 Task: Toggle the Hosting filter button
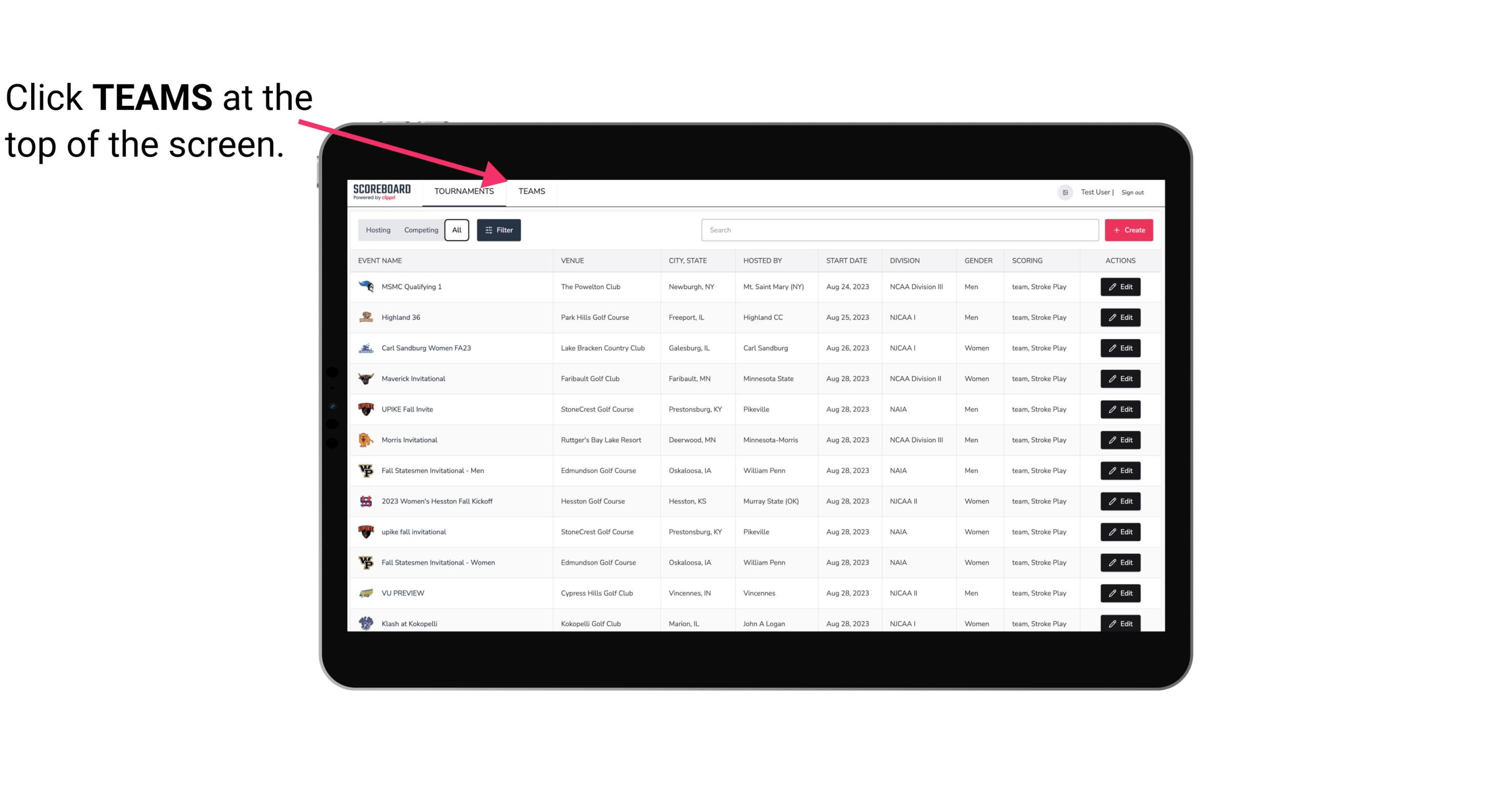tap(378, 229)
